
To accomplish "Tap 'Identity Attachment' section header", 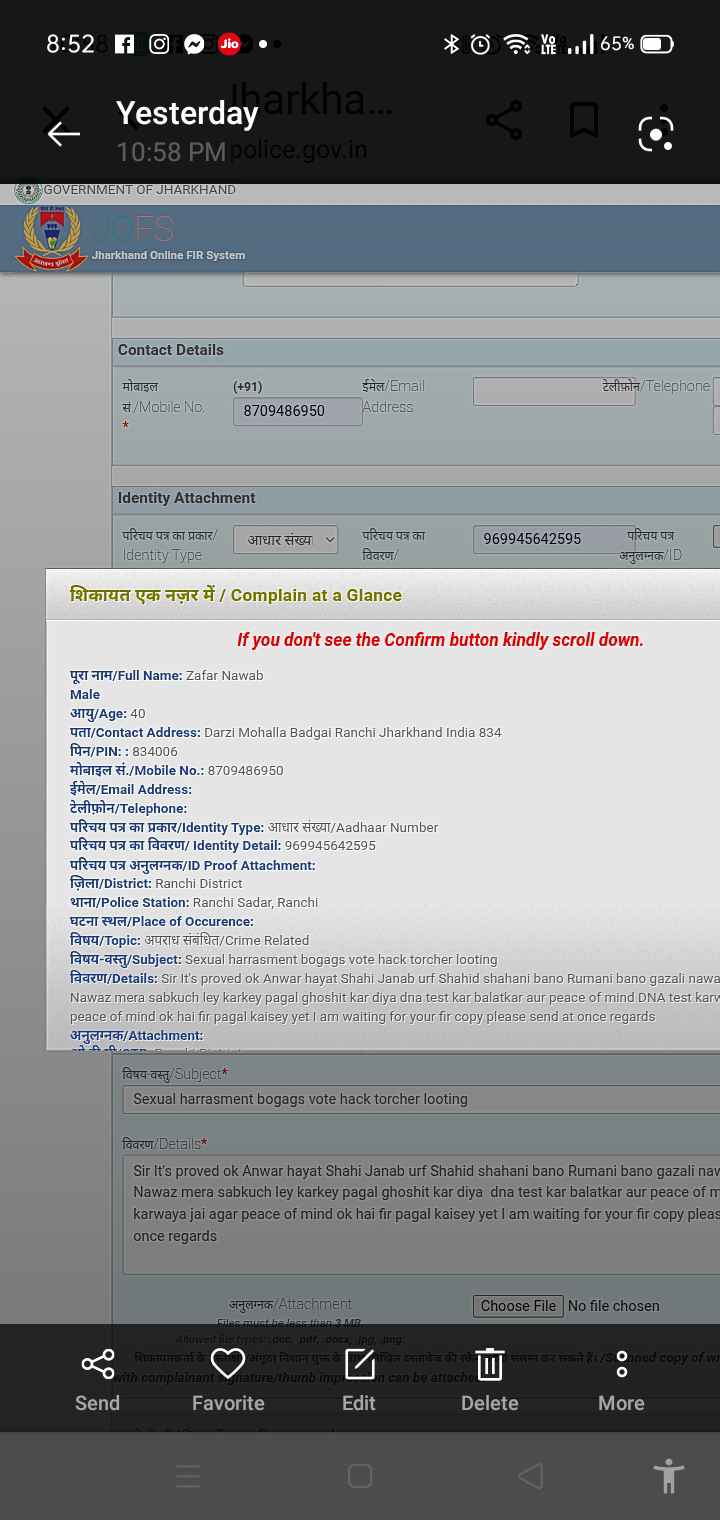I will point(186,498).
